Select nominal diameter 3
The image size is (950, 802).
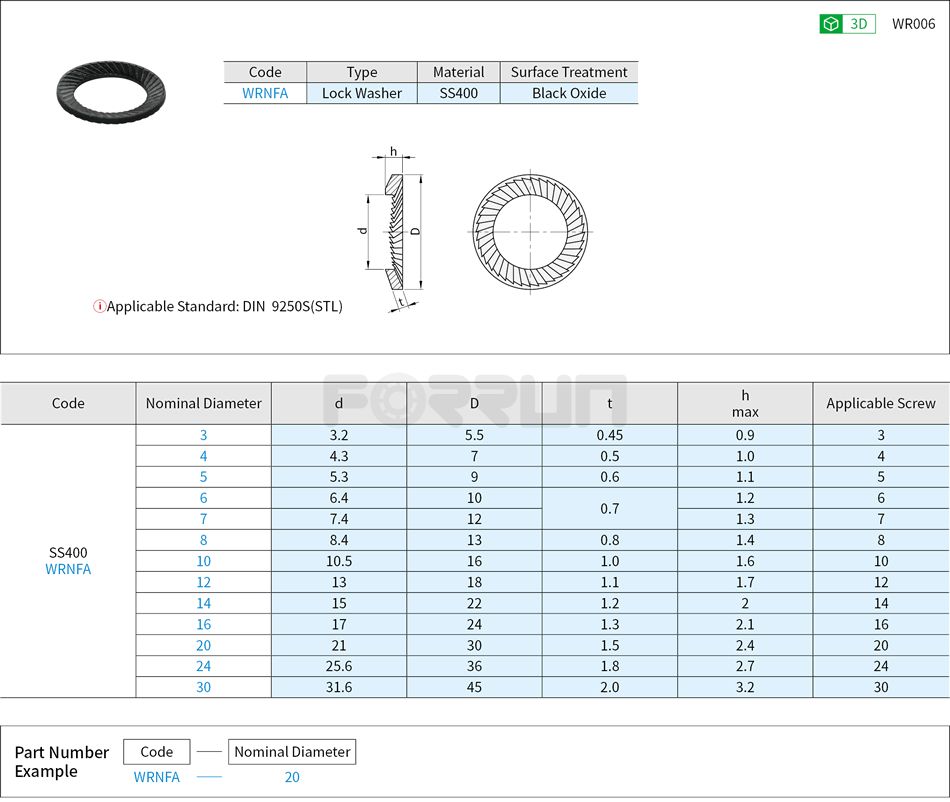[203, 435]
